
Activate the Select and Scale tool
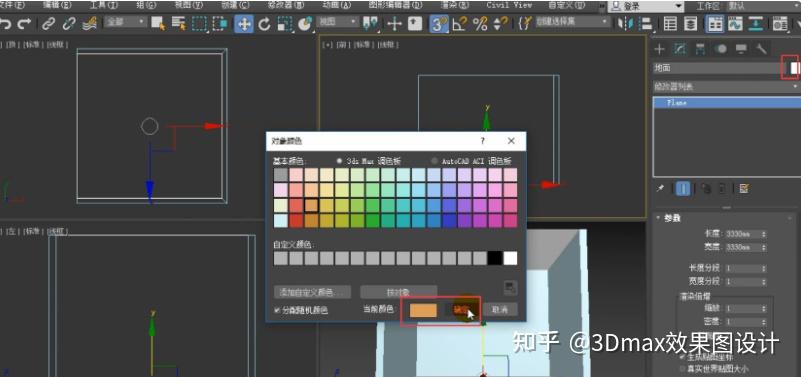(x=285, y=23)
